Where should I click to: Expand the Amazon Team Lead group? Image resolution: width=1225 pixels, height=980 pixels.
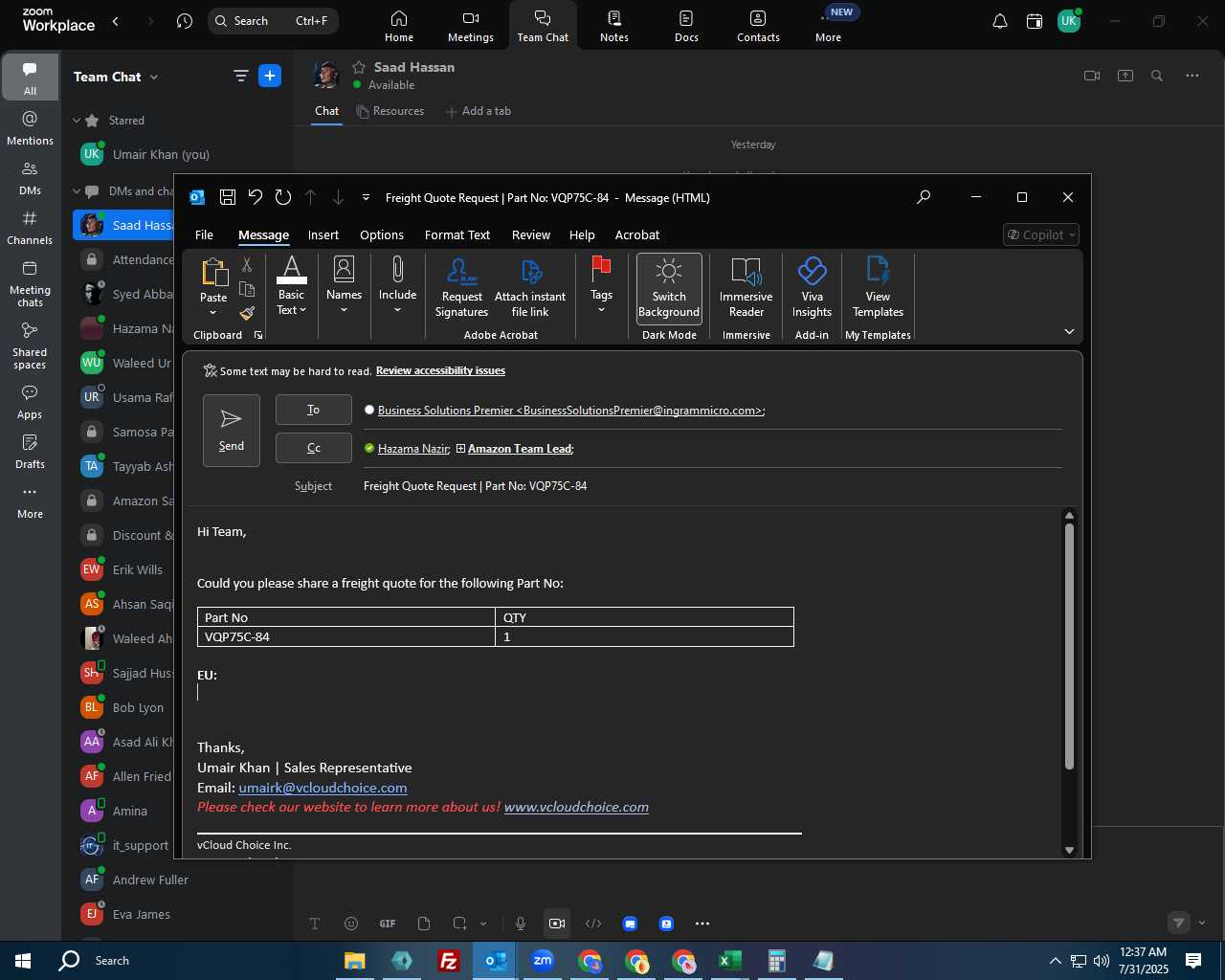(x=460, y=448)
